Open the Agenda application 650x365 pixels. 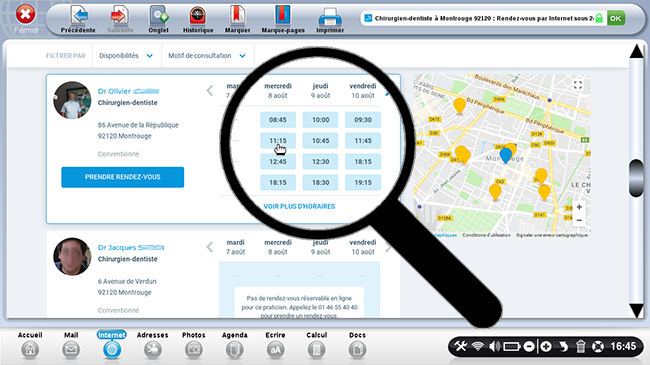coord(235,345)
